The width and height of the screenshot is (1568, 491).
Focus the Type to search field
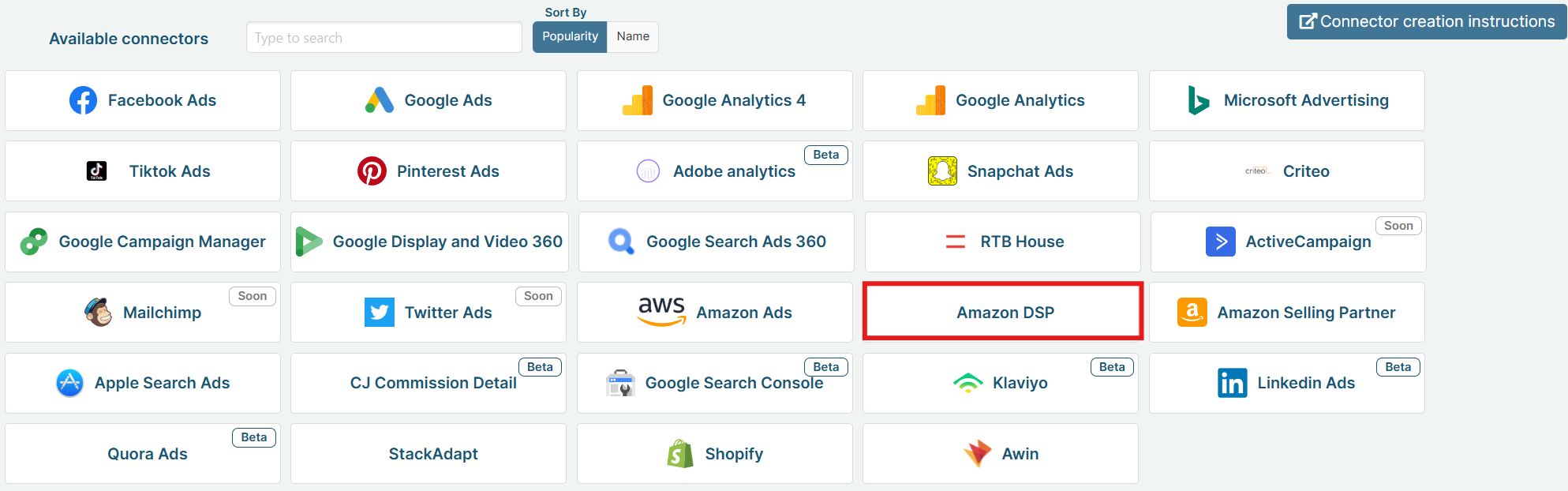[x=384, y=37]
